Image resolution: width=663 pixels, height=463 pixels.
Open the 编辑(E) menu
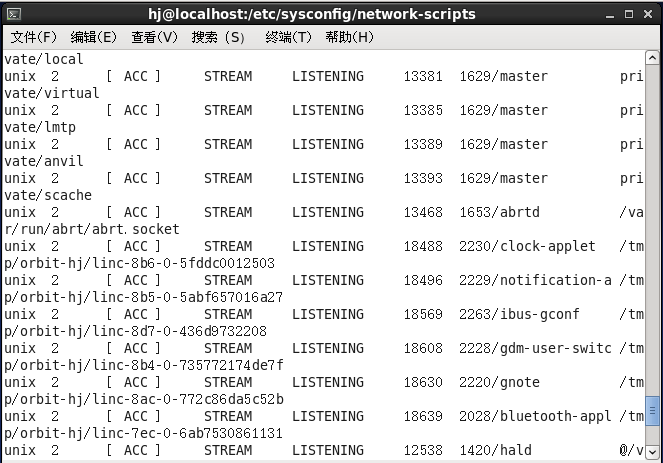pyautogui.click(x=93, y=37)
